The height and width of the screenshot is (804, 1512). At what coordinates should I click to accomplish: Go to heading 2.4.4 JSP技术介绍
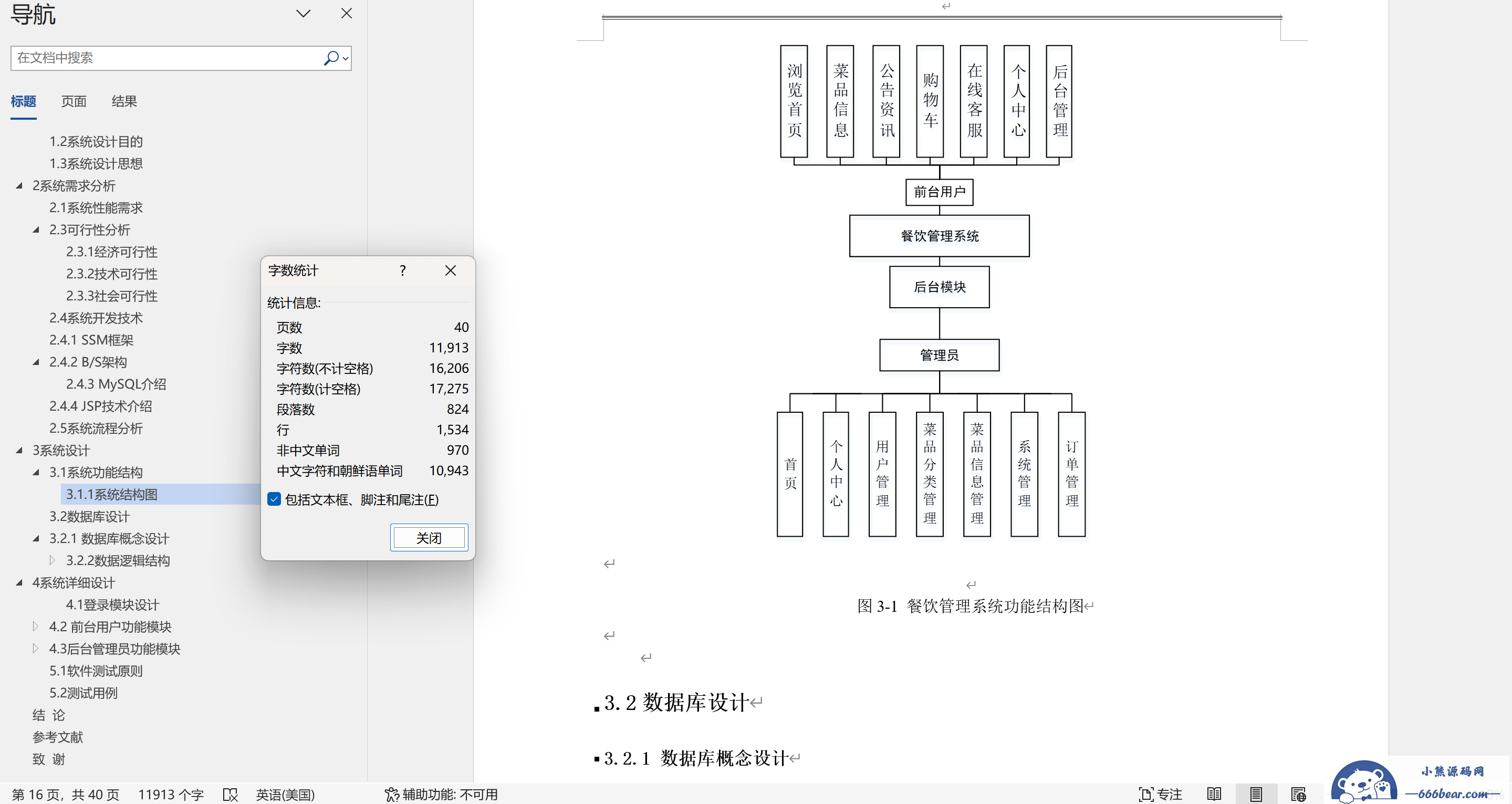pyautogui.click(x=100, y=406)
